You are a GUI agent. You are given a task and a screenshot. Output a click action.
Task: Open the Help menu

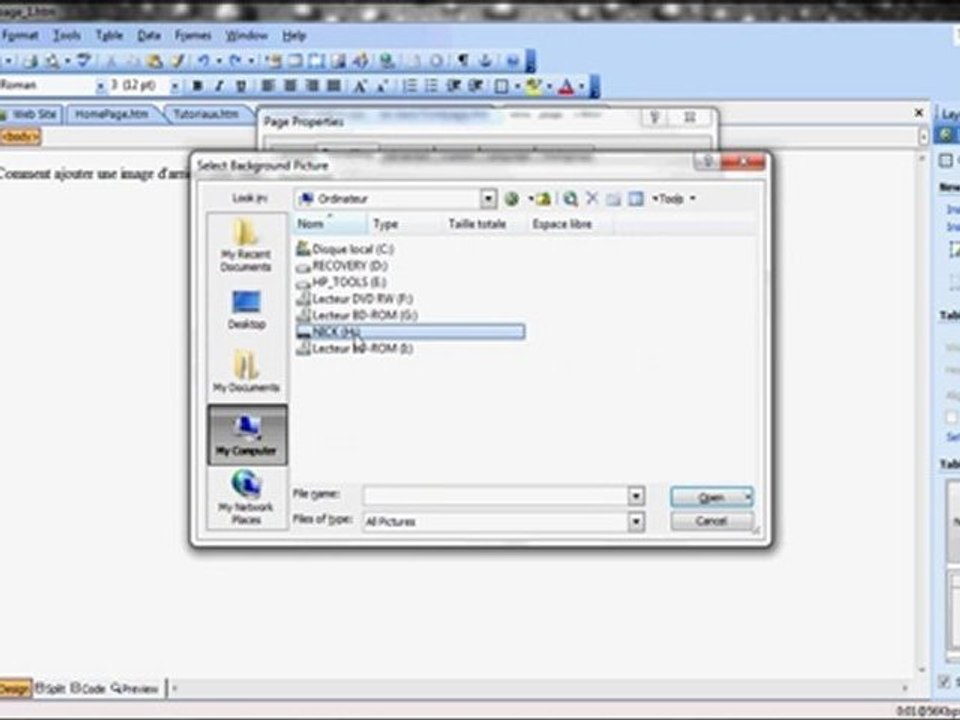294,36
